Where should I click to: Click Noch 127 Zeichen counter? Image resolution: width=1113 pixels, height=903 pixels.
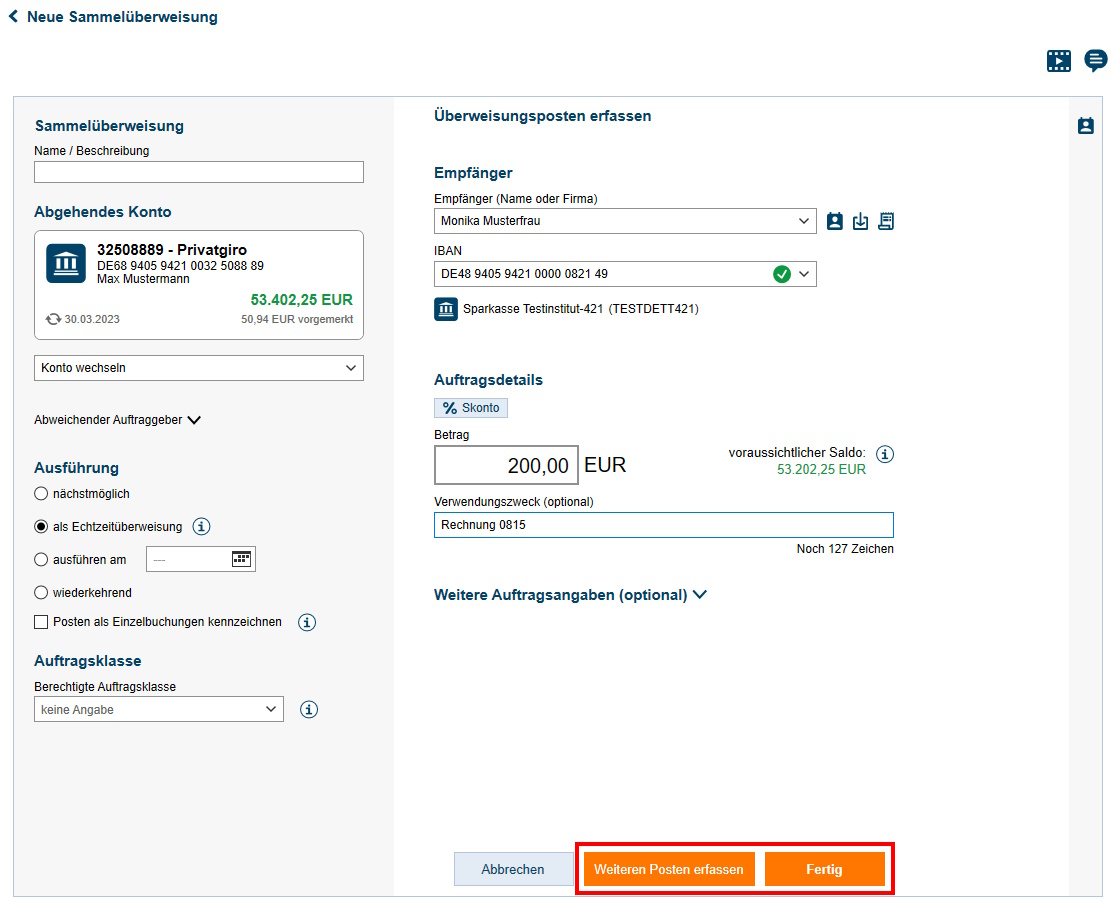(x=845, y=549)
